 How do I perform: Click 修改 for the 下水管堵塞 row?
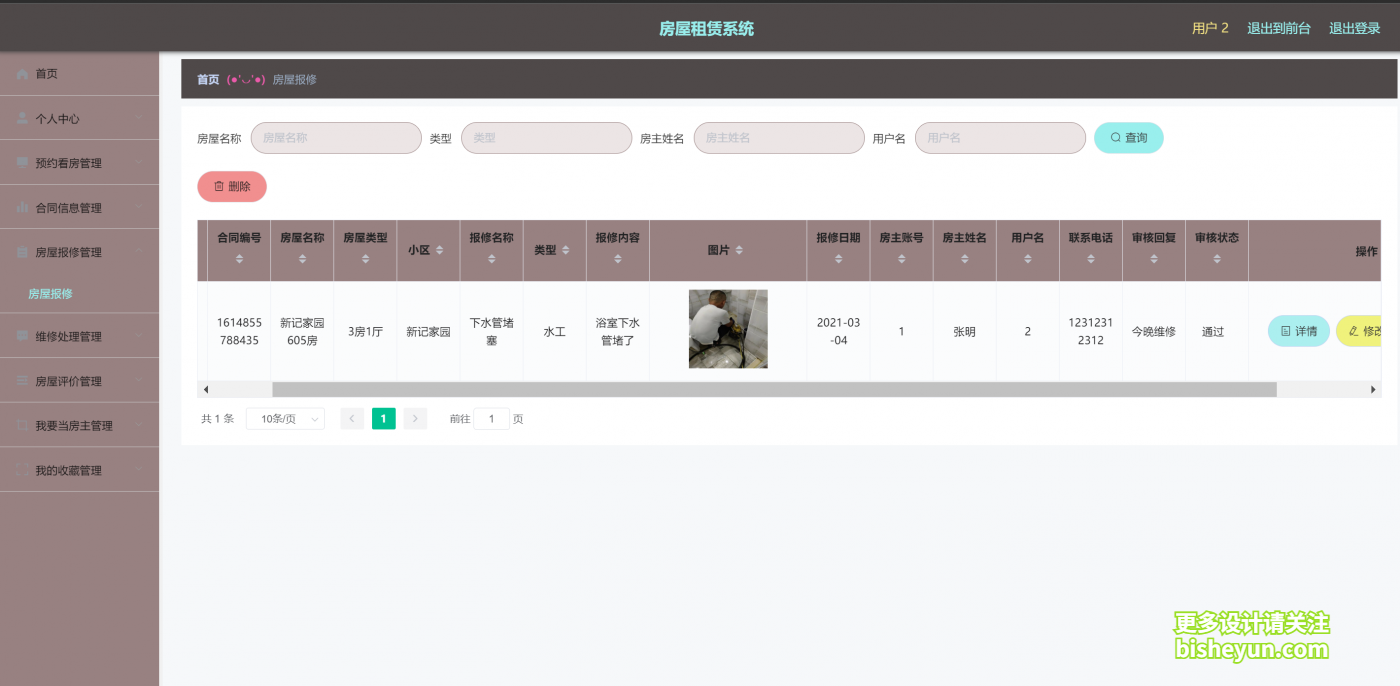pyautogui.click(x=1360, y=331)
